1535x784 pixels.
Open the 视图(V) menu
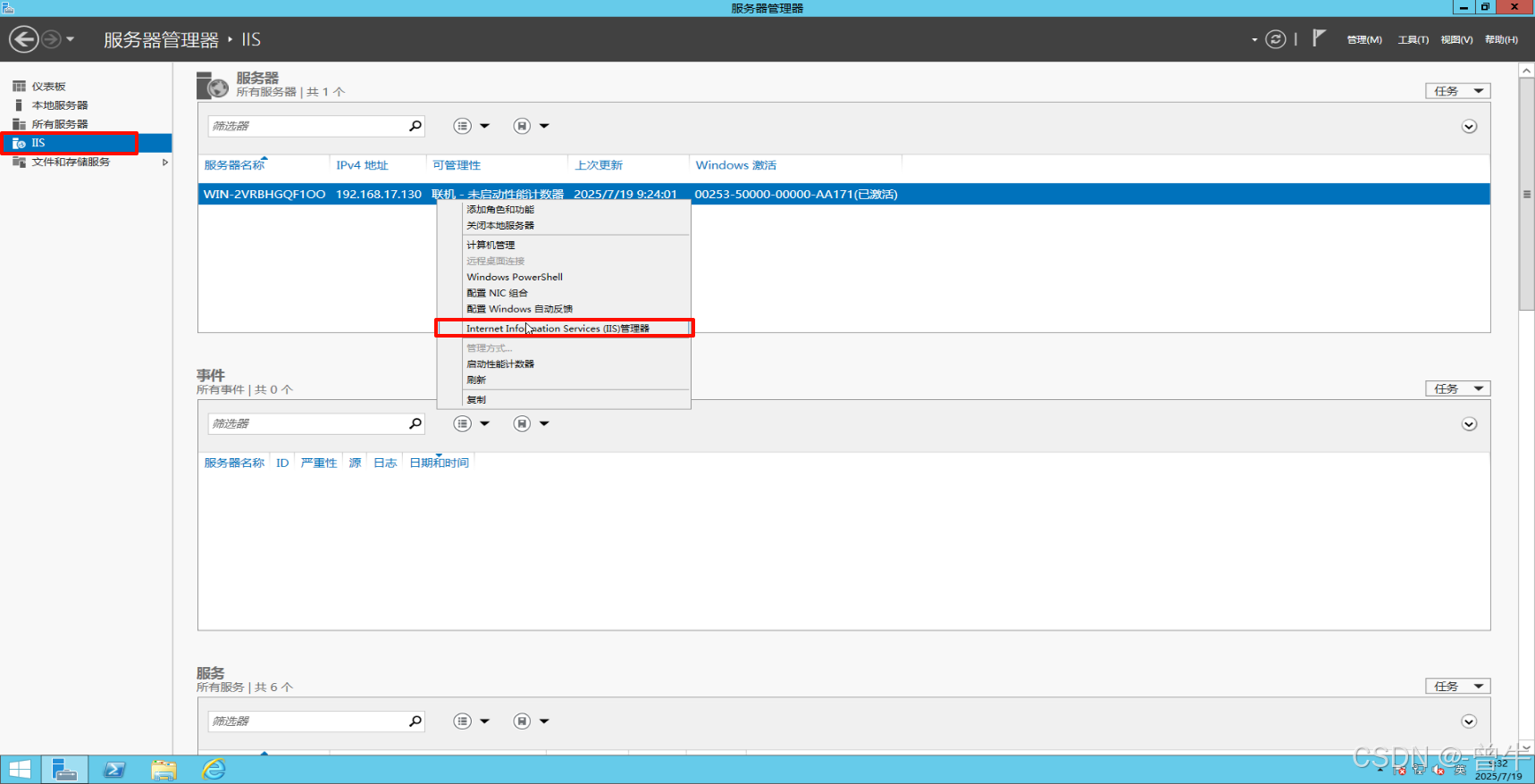(1456, 40)
